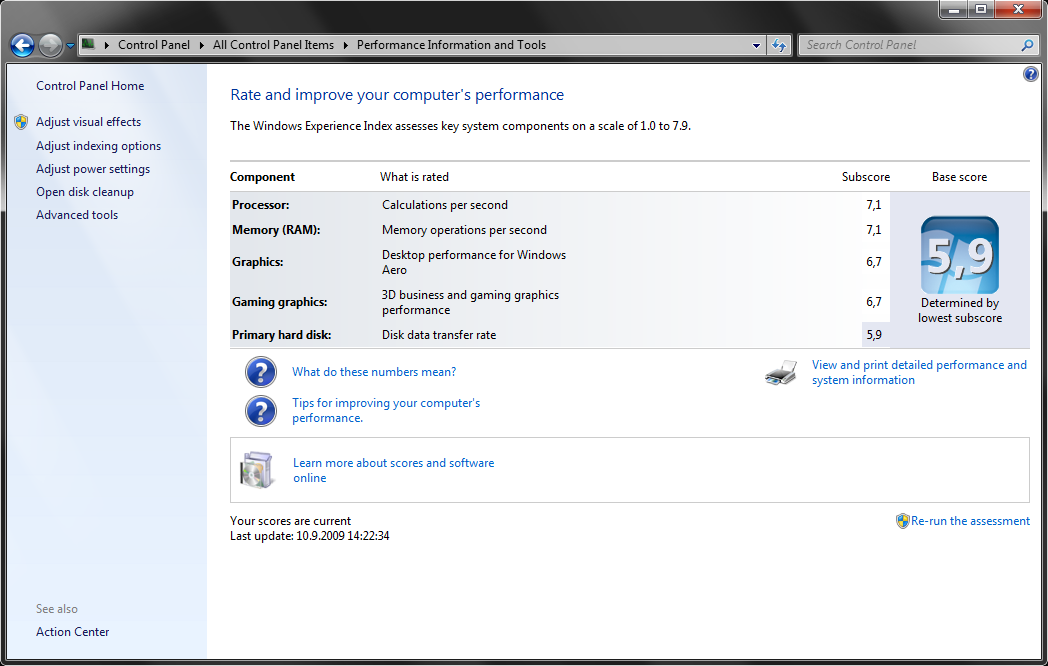This screenshot has height=666, width=1048.
Task: Click the refresh icon in the address bar
Action: 778,44
